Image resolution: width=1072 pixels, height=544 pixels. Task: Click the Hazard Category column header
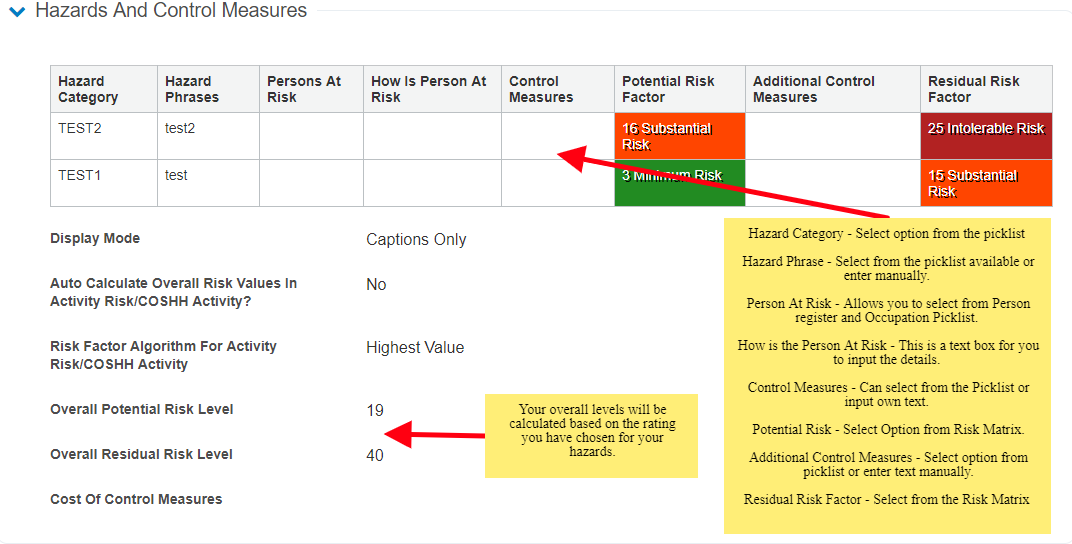[x=88, y=89]
